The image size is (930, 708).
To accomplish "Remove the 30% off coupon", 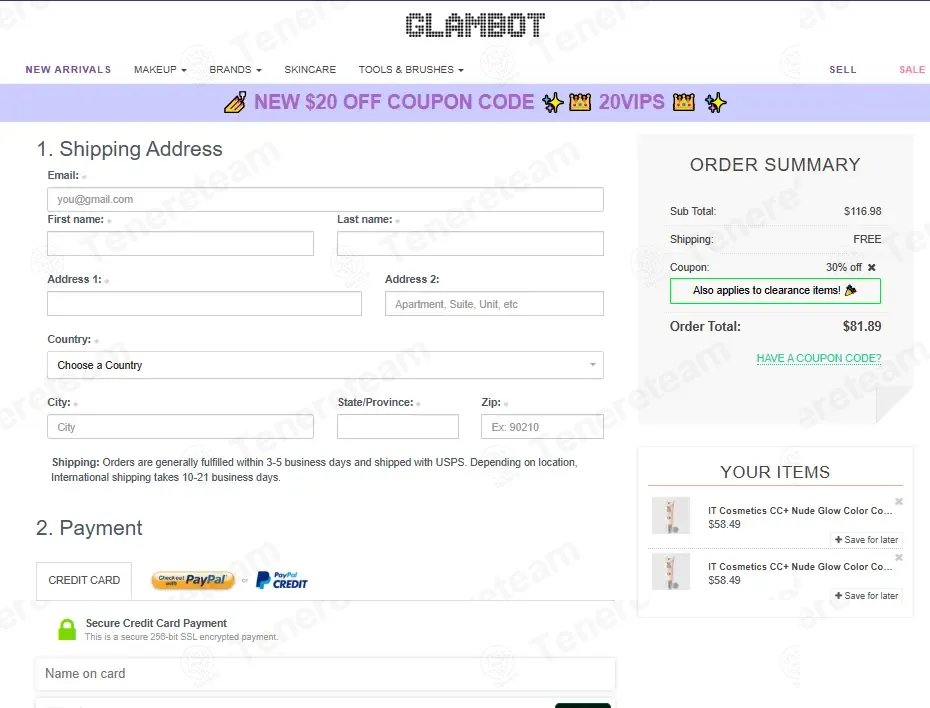I will [871, 267].
